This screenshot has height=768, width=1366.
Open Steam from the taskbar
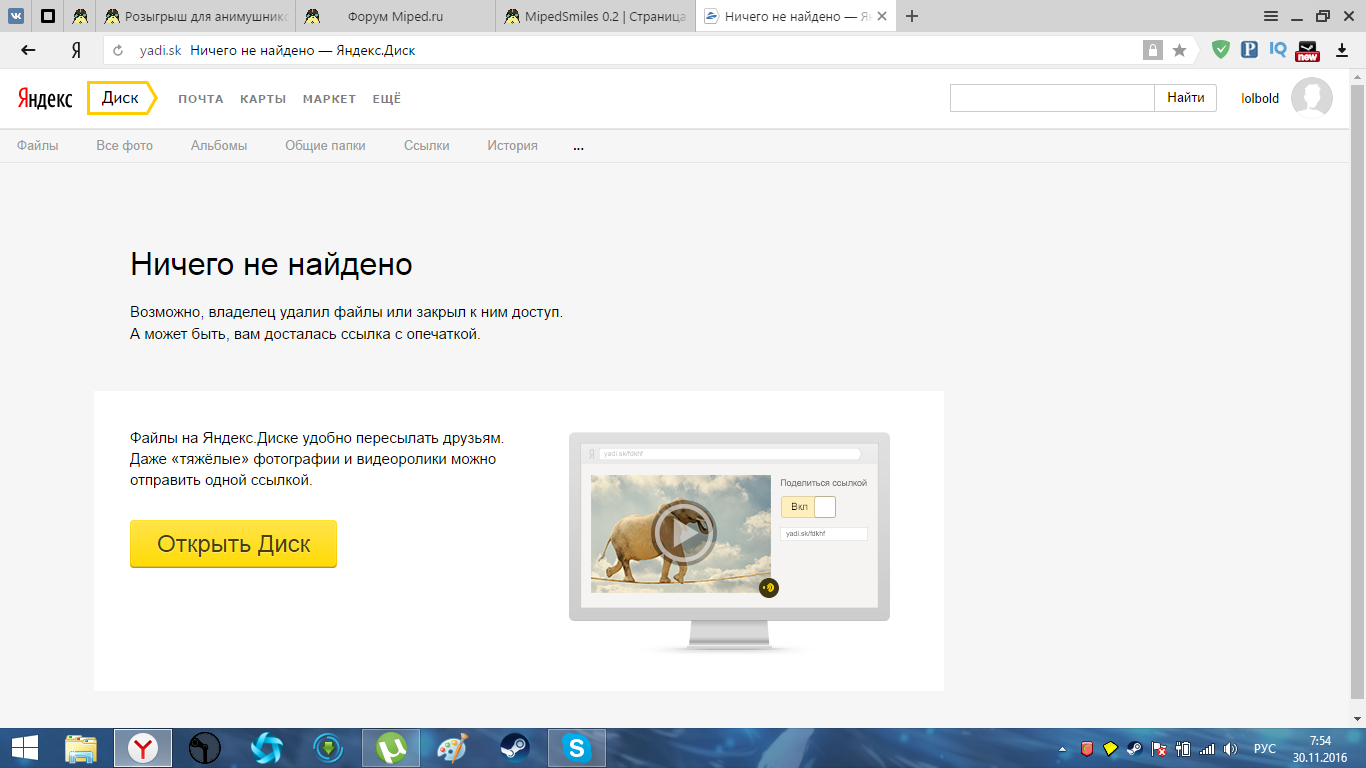(515, 748)
